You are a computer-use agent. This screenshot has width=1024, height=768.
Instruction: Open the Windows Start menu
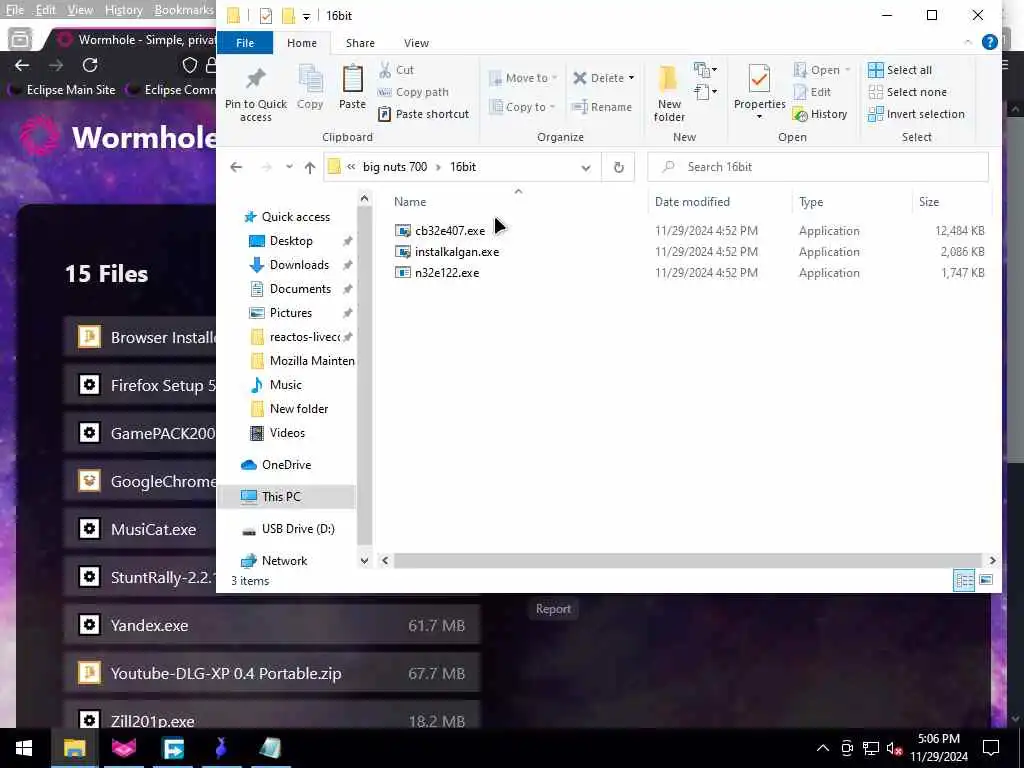click(24, 748)
